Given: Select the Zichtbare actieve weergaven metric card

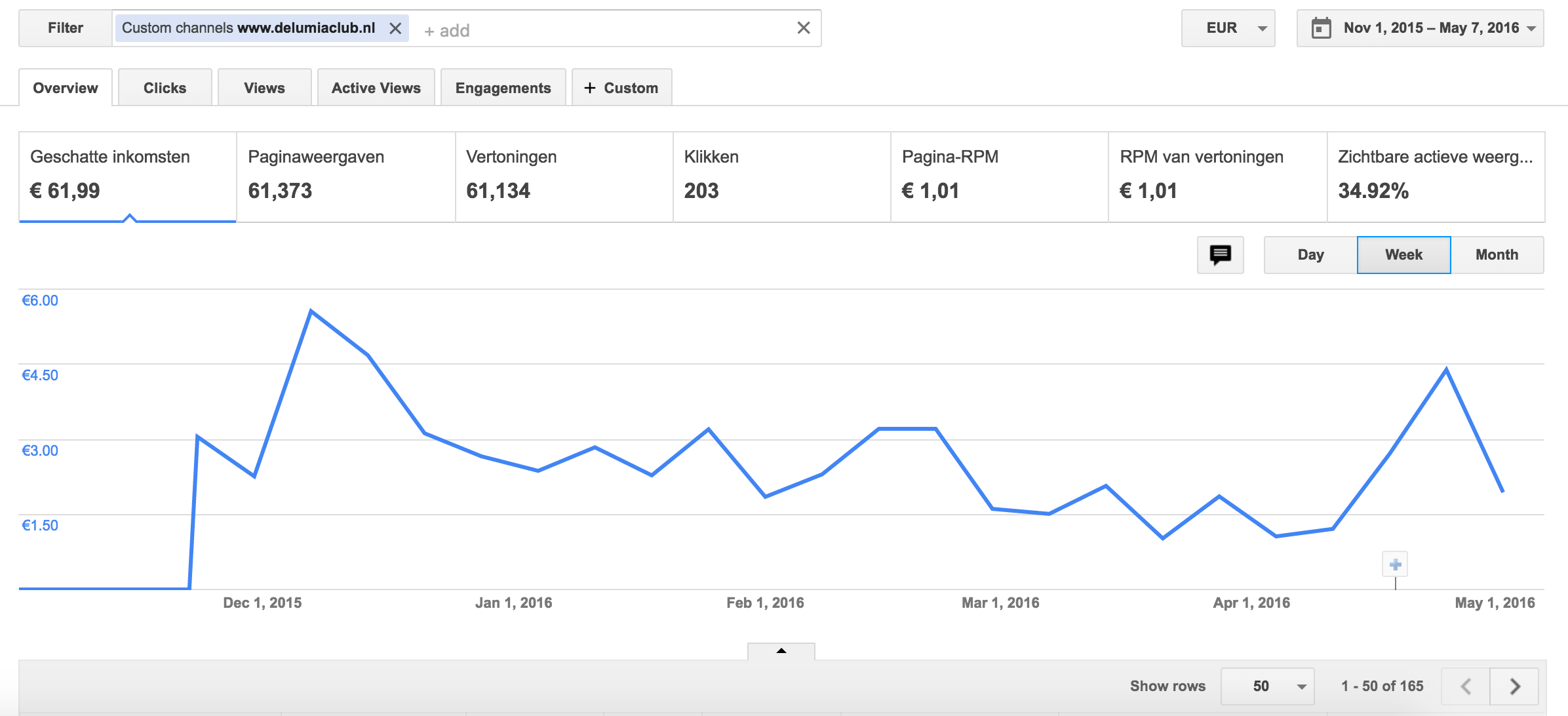Looking at the screenshot, I should coord(1436,177).
